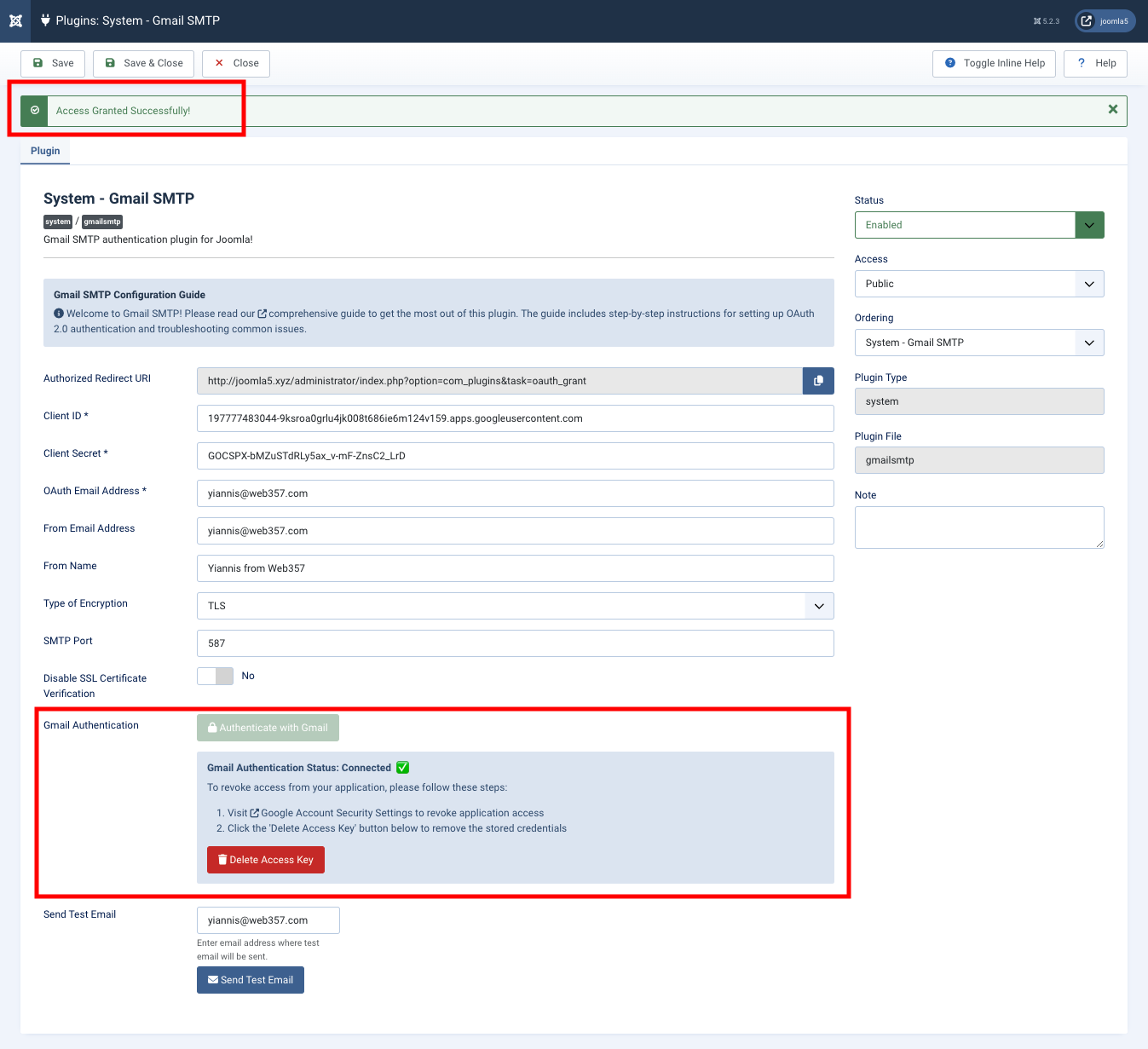Save the plugin settings
This screenshot has width=1148, height=1049.
pos(53,63)
